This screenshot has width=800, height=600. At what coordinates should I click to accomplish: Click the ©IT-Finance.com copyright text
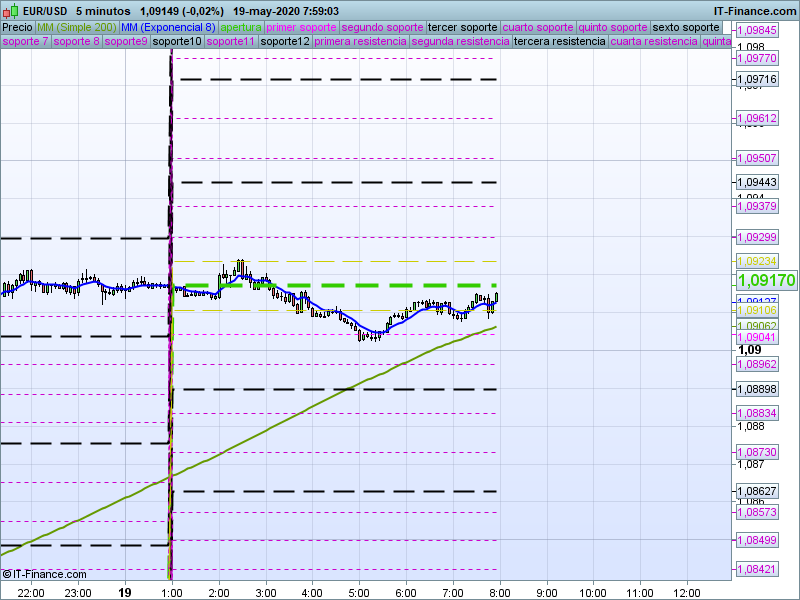tap(44, 574)
